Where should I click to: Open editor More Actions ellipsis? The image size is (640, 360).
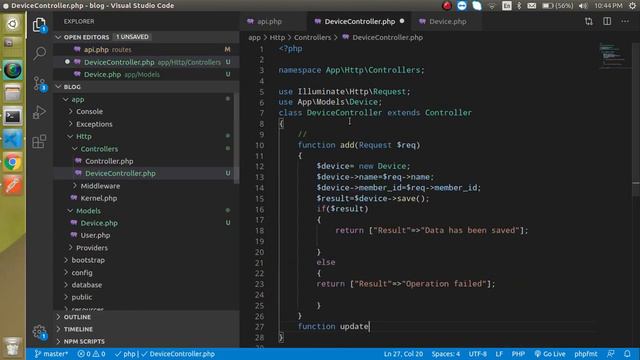(625, 21)
